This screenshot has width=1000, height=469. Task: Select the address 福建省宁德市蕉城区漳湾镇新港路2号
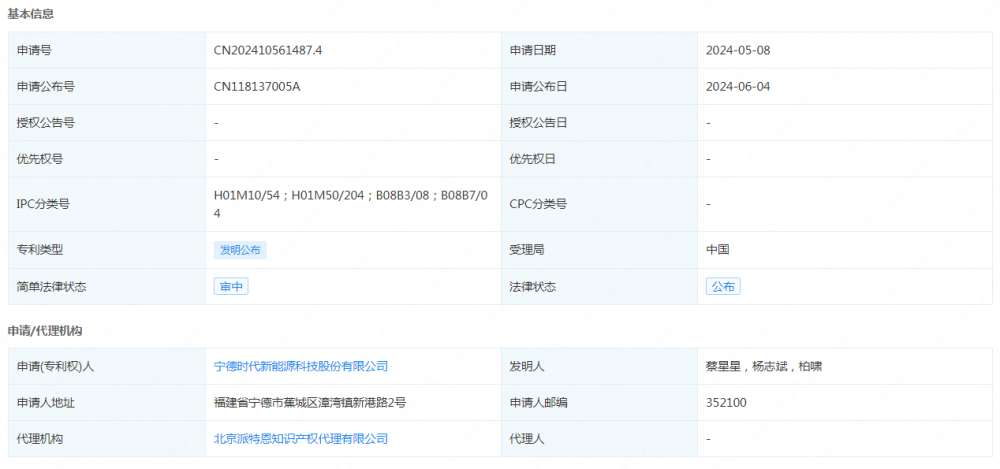[310, 403]
